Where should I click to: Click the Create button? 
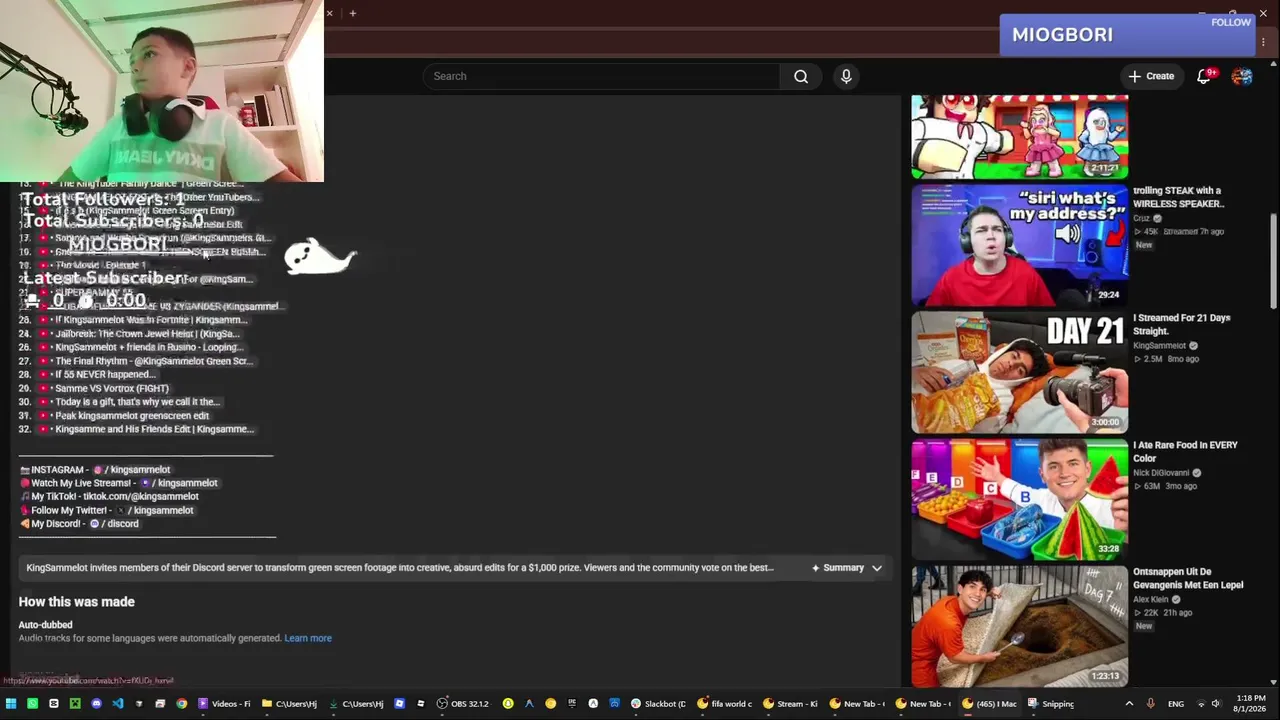pos(1151,76)
